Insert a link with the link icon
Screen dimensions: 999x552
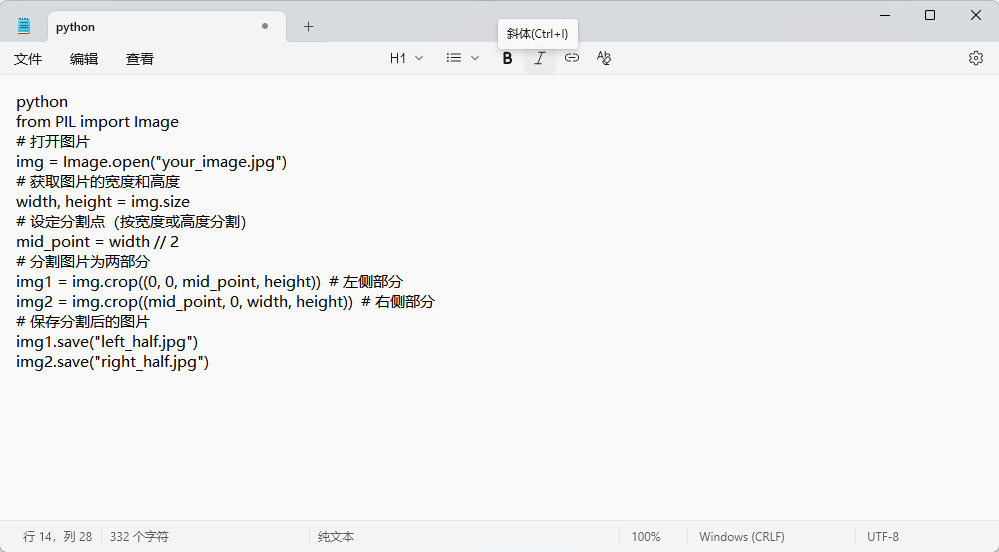click(571, 58)
